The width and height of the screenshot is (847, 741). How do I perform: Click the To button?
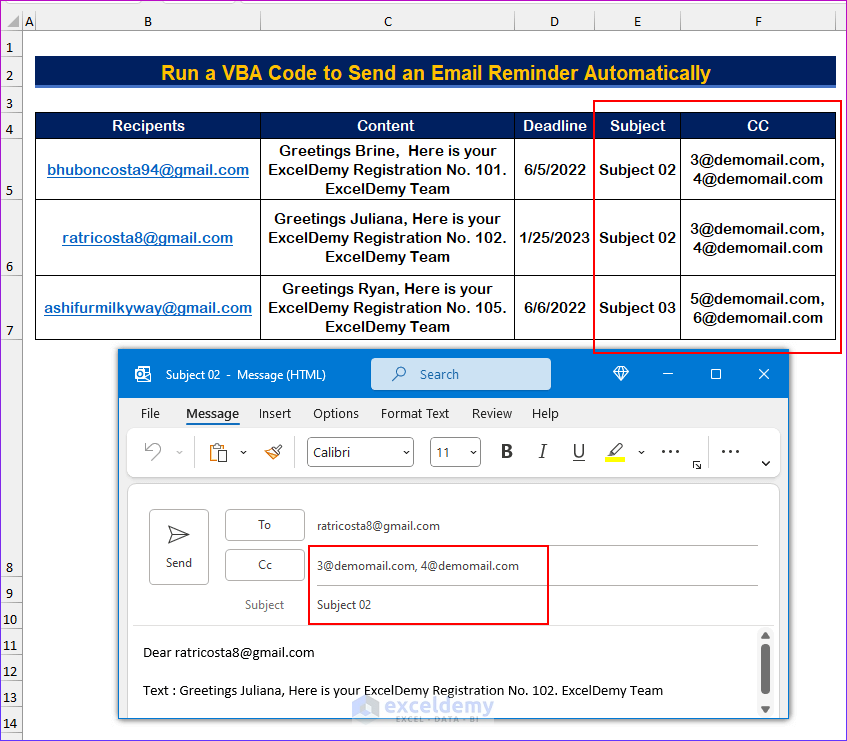(265, 524)
